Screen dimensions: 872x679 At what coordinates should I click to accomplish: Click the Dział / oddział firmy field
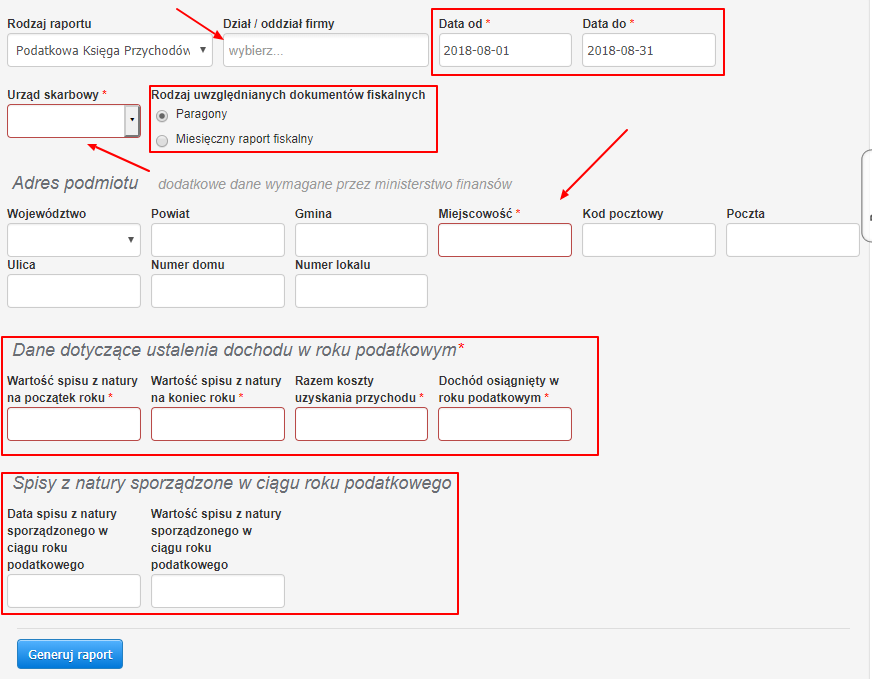325,51
